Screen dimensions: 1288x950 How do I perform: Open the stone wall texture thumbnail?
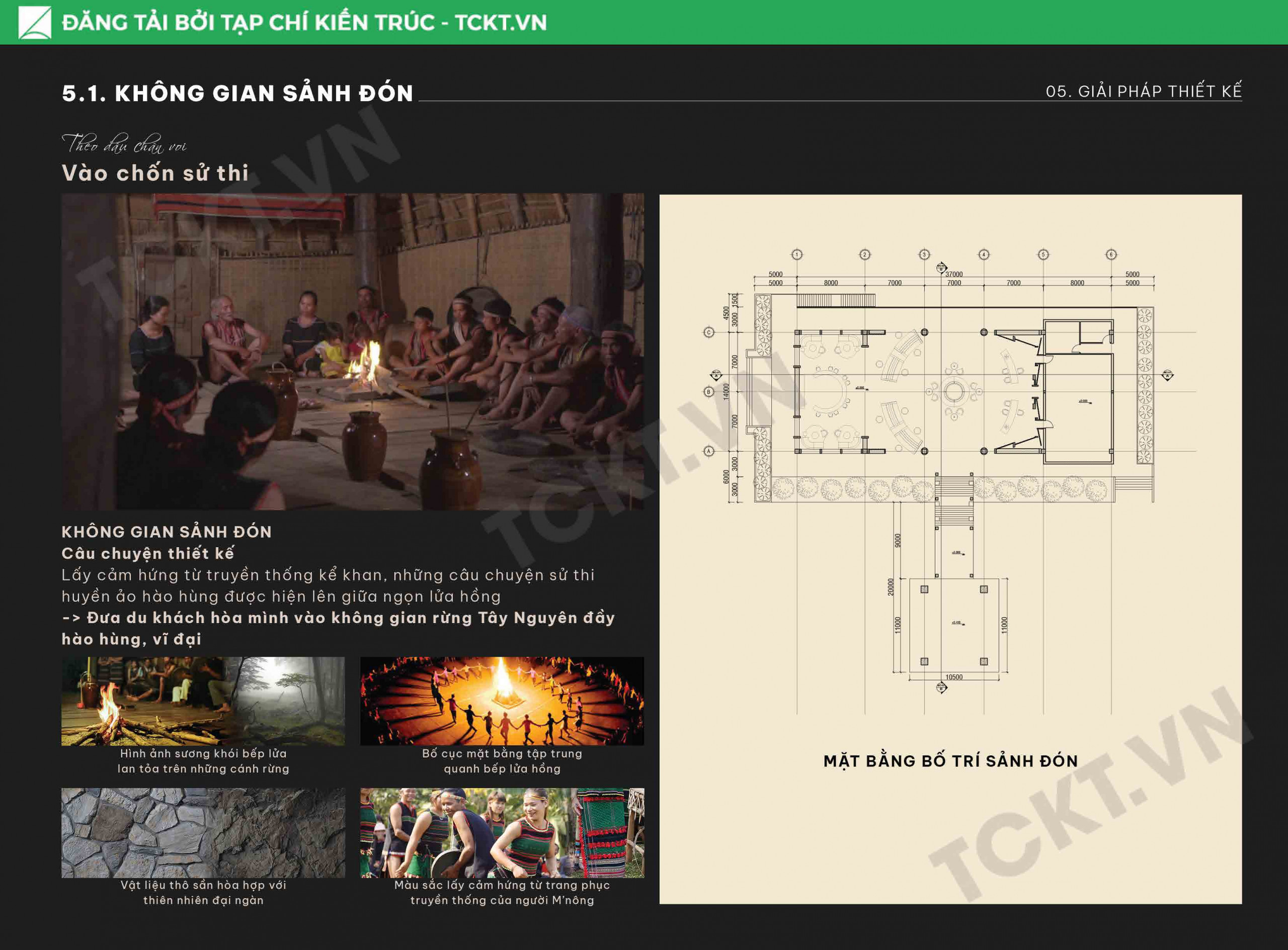[x=203, y=832]
